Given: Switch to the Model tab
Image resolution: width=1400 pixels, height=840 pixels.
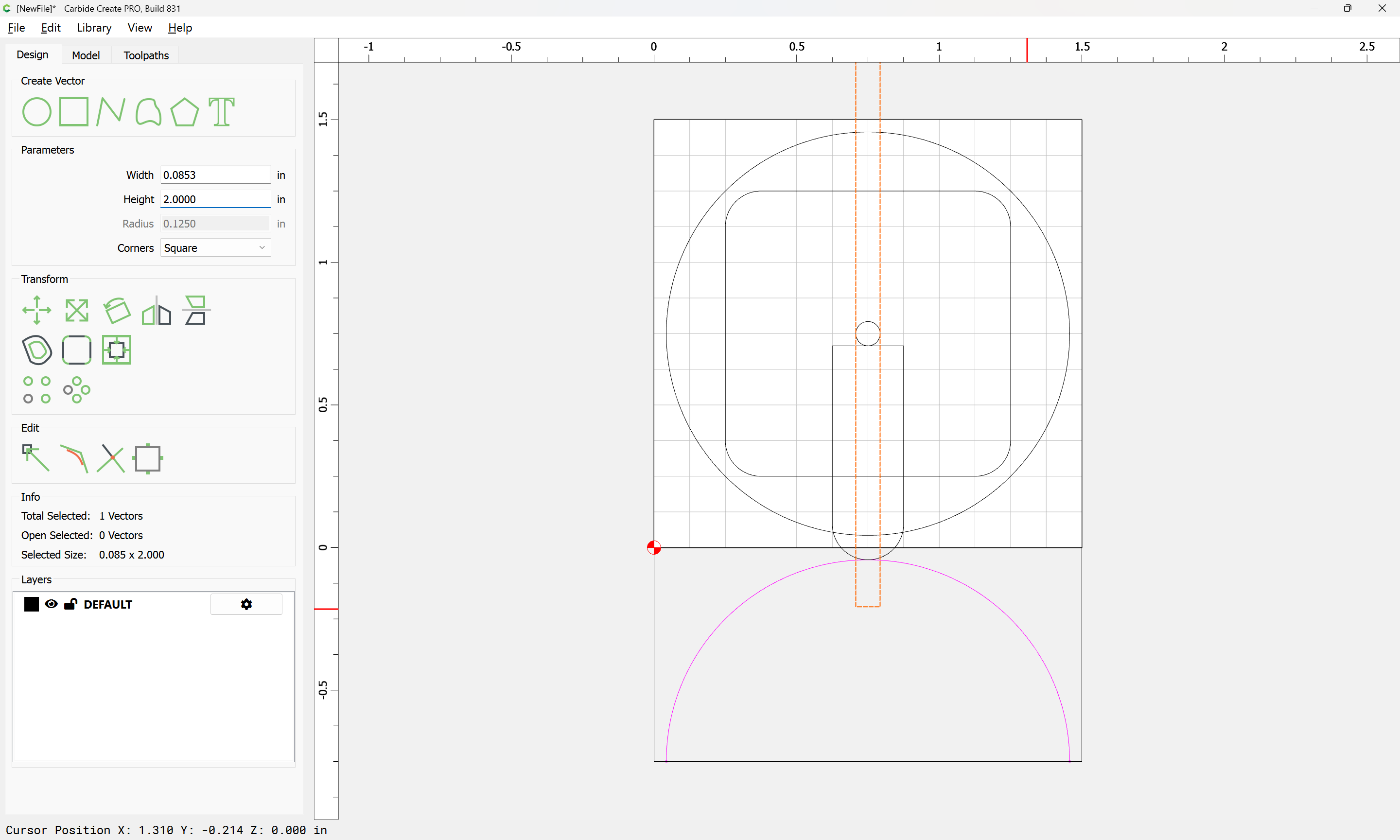Looking at the screenshot, I should tap(86, 55).
